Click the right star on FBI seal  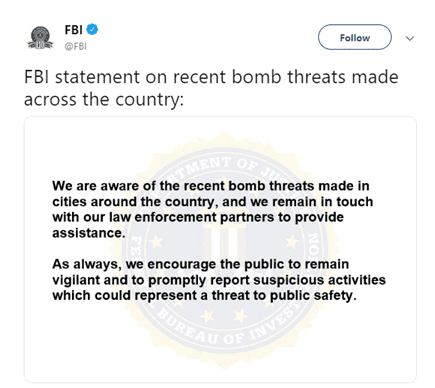292,241
